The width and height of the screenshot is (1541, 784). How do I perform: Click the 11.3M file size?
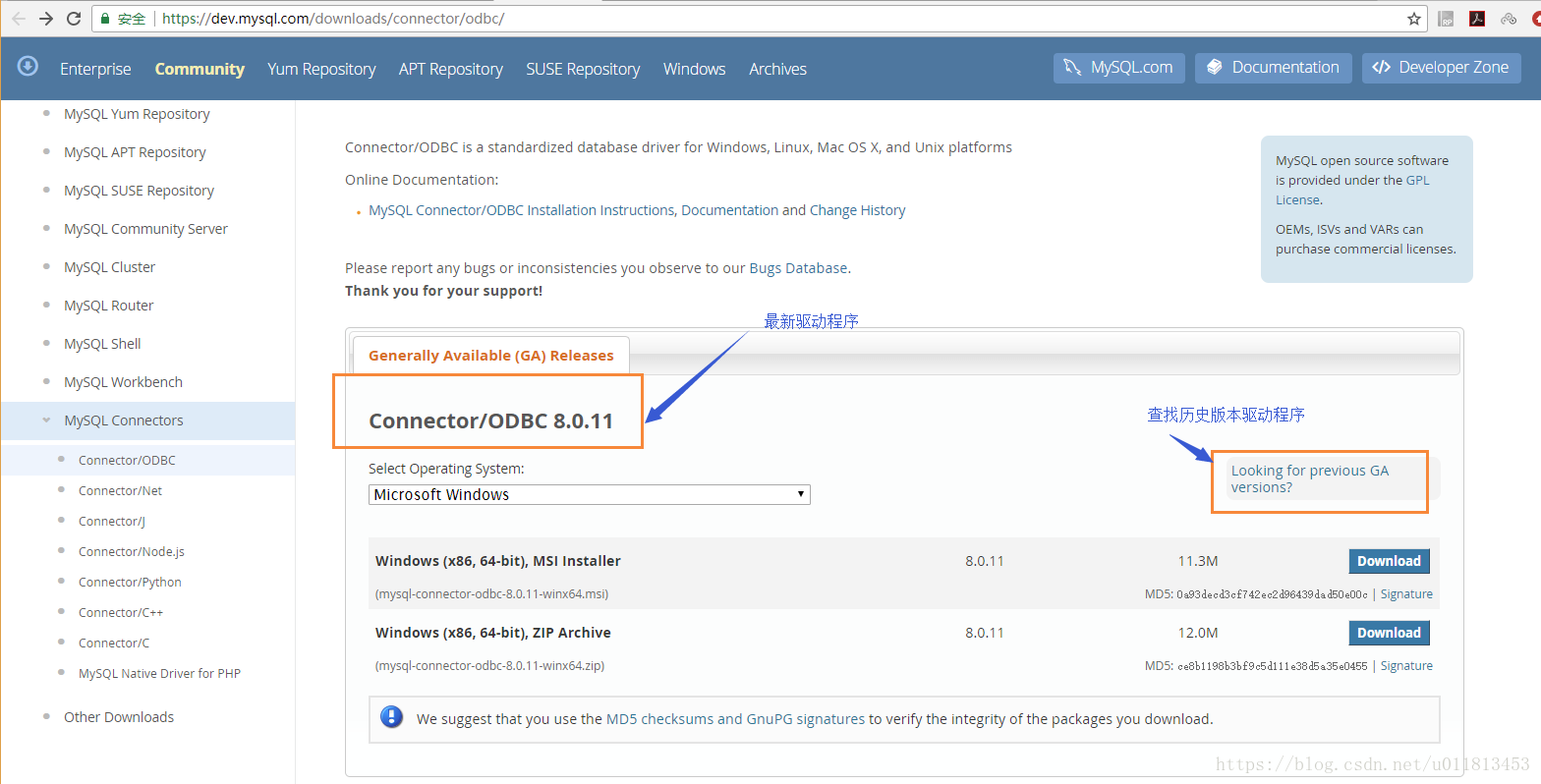click(x=1198, y=561)
